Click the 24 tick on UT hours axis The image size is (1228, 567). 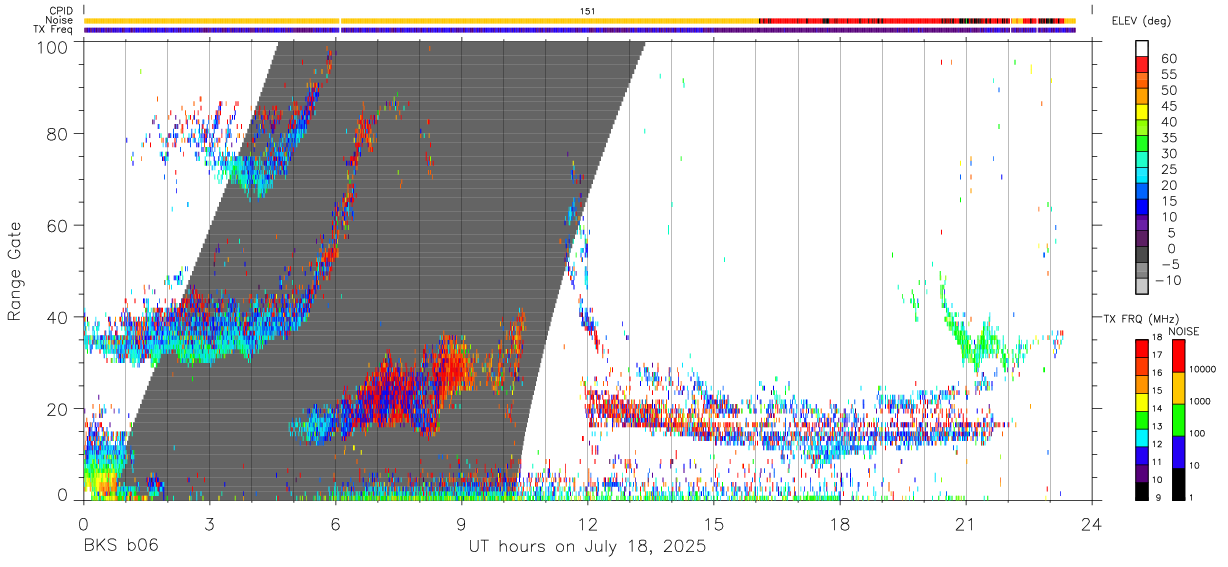click(1091, 523)
